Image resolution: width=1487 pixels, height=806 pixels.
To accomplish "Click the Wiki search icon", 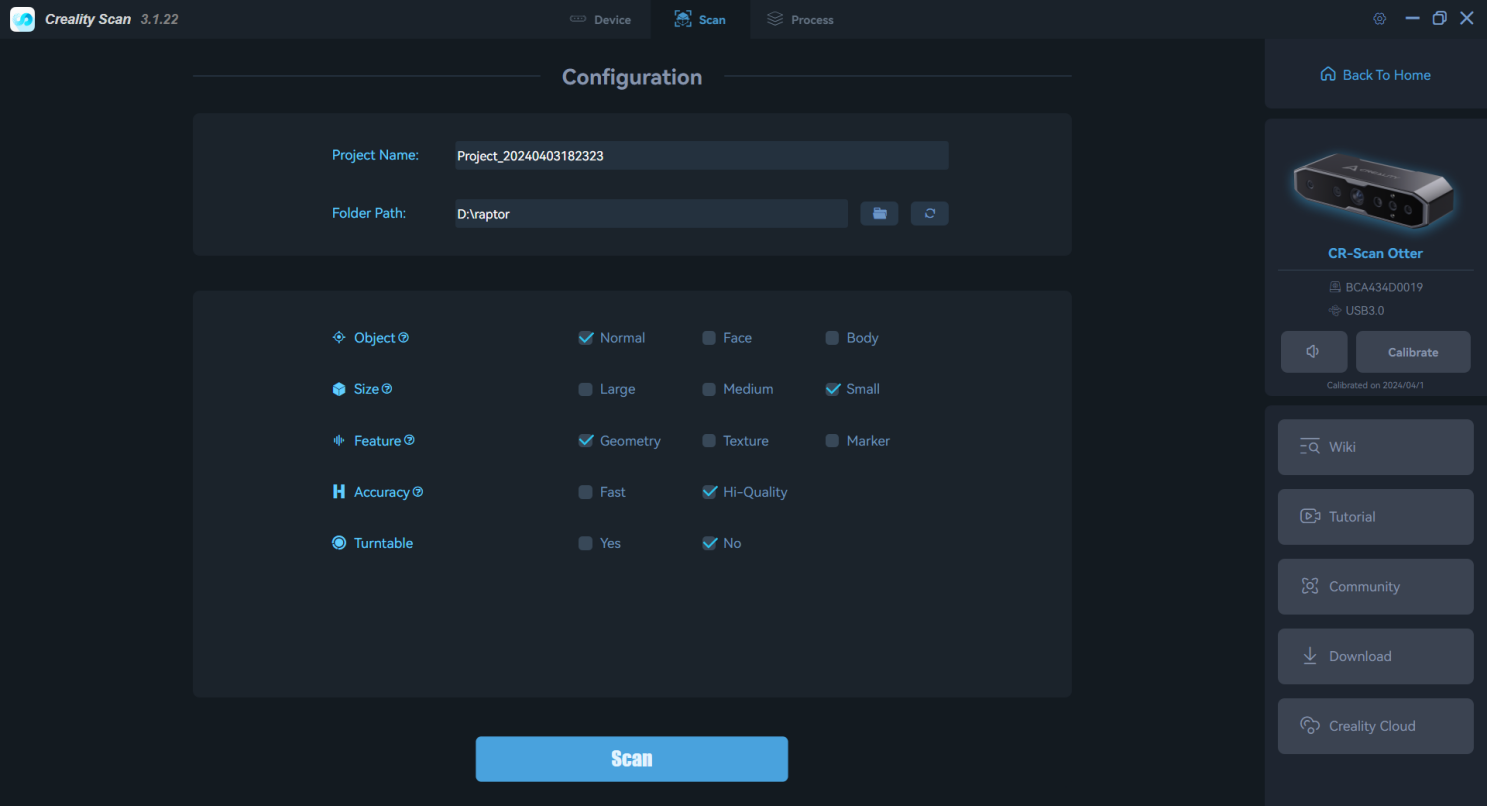I will coord(1310,447).
